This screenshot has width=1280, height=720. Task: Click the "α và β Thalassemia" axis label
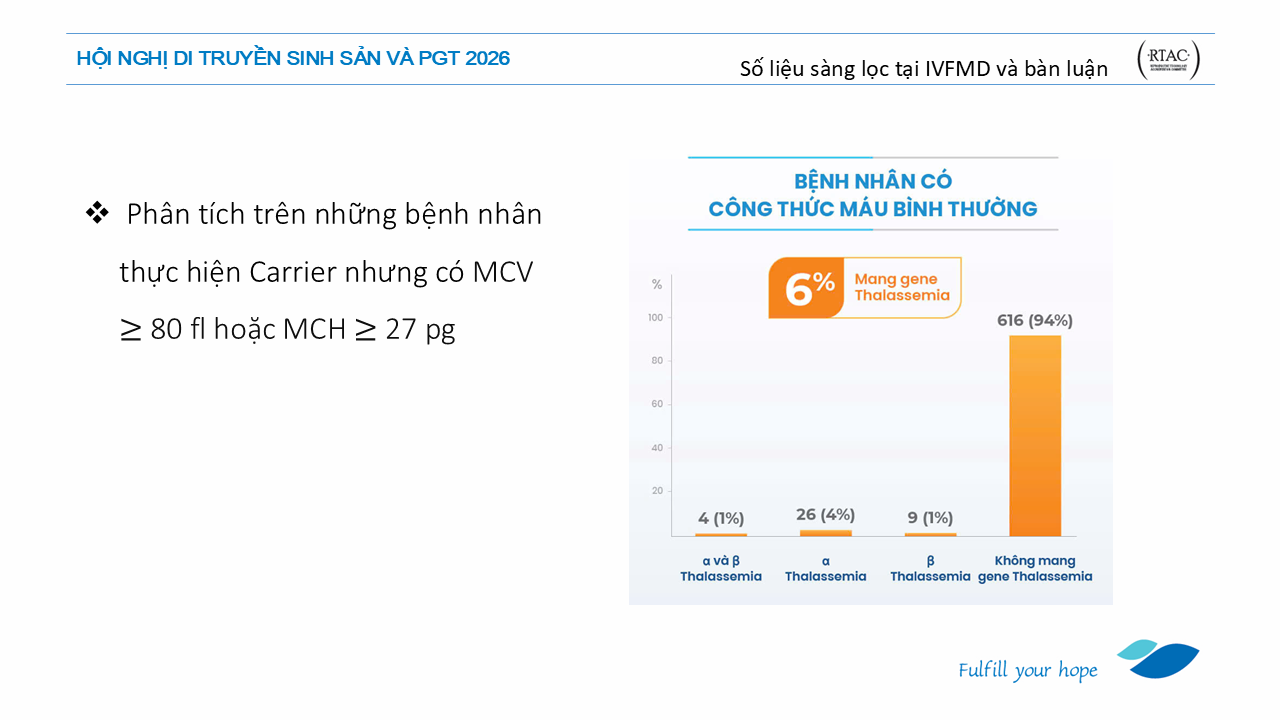[x=721, y=569]
